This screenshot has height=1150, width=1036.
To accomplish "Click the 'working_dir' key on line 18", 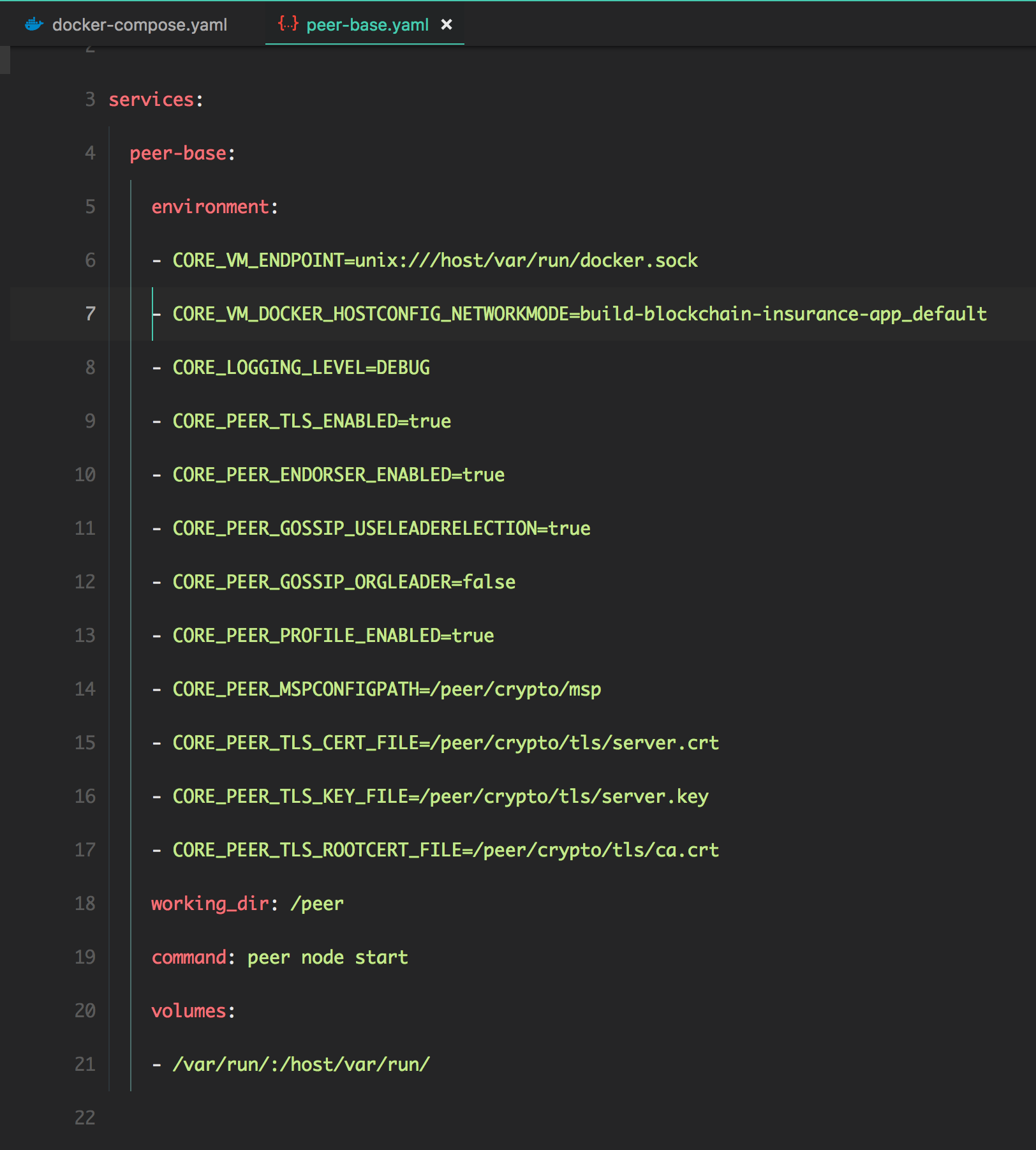I will point(210,904).
